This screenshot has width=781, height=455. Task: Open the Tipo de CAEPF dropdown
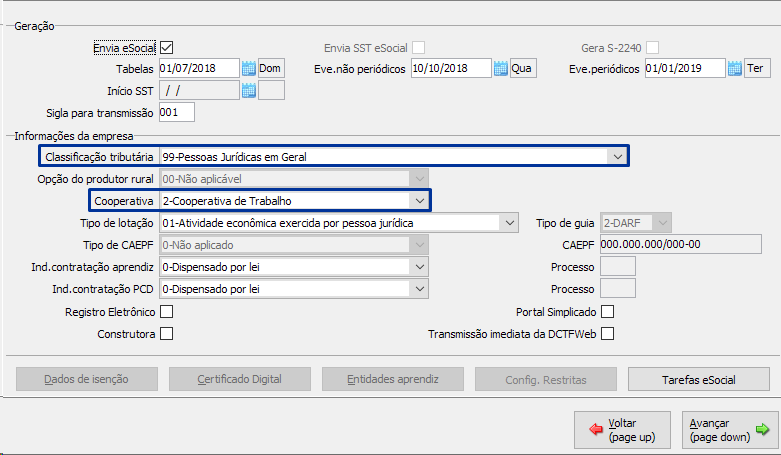[x=419, y=245]
